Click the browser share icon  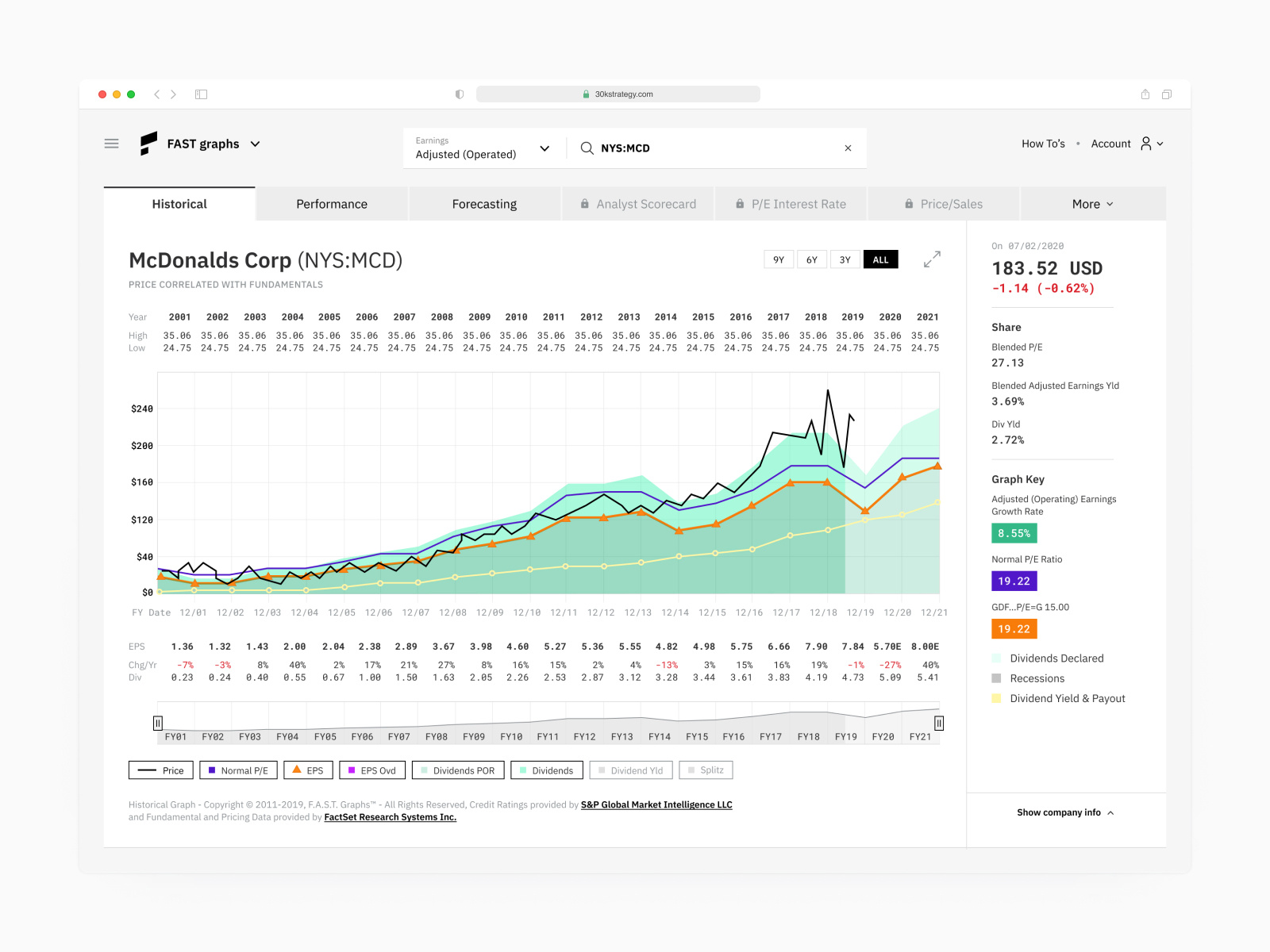pos(1145,94)
